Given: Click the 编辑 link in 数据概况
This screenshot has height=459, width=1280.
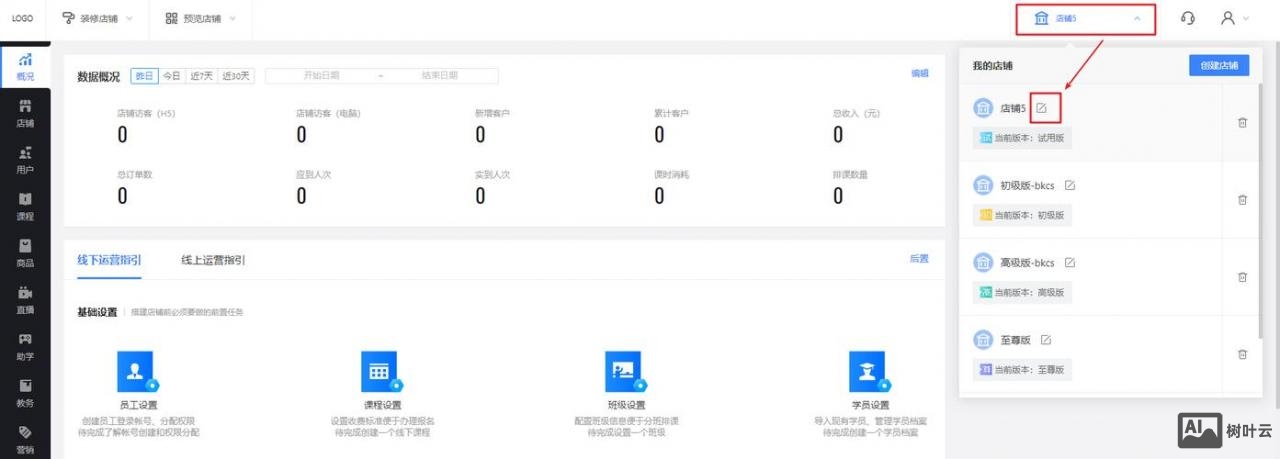Looking at the screenshot, I should coord(919,73).
